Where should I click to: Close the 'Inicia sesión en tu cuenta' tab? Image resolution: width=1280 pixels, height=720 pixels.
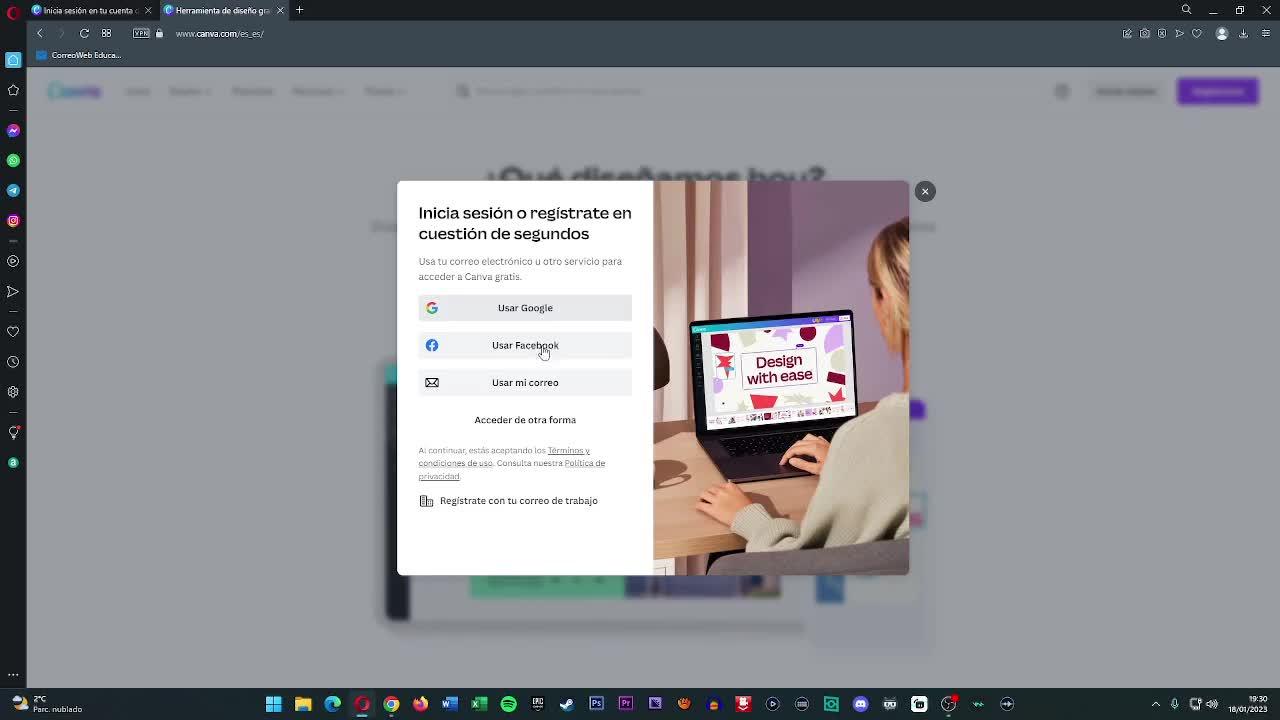(x=148, y=10)
